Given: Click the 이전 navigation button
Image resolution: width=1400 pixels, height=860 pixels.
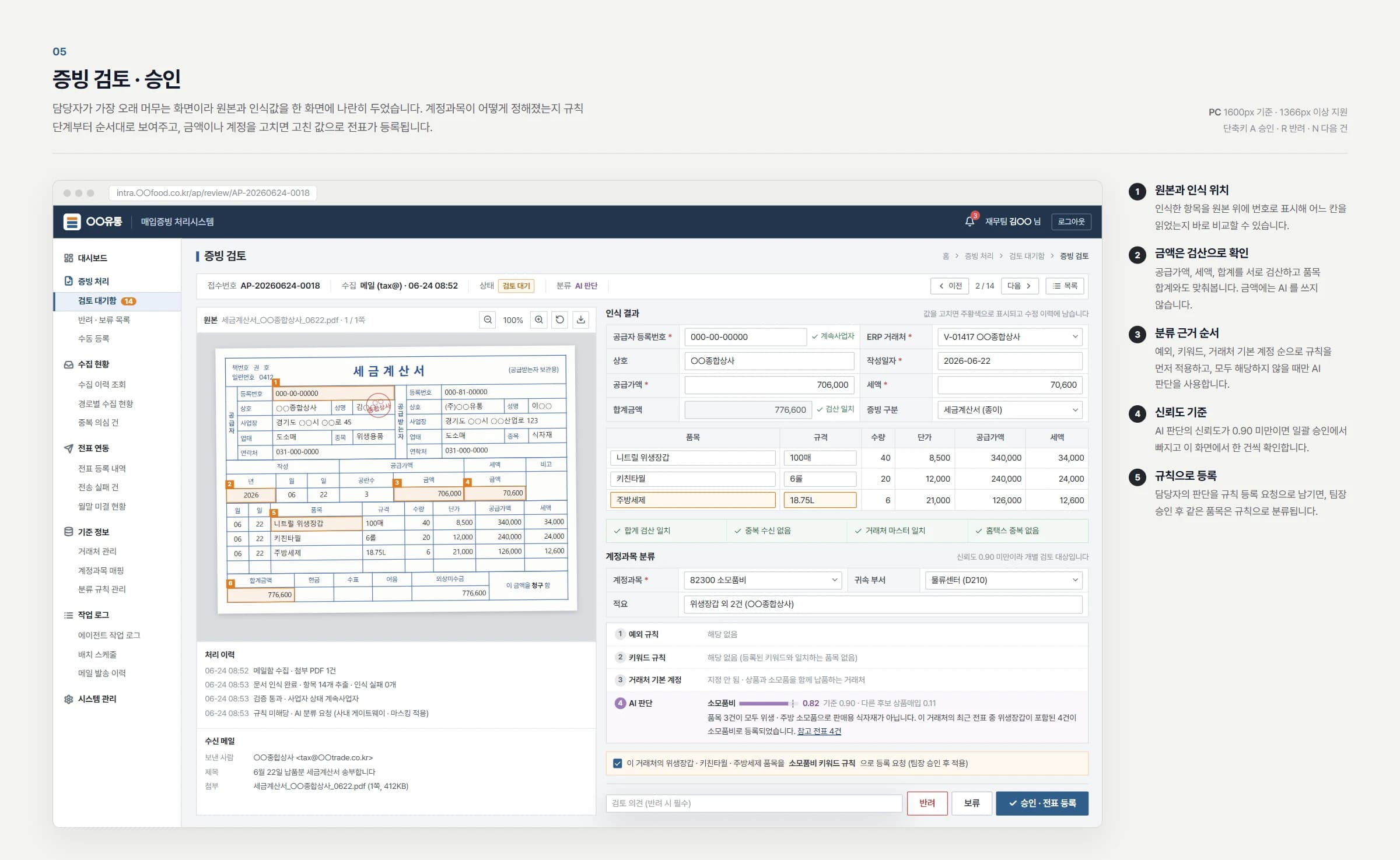Looking at the screenshot, I should [x=950, y=286].
